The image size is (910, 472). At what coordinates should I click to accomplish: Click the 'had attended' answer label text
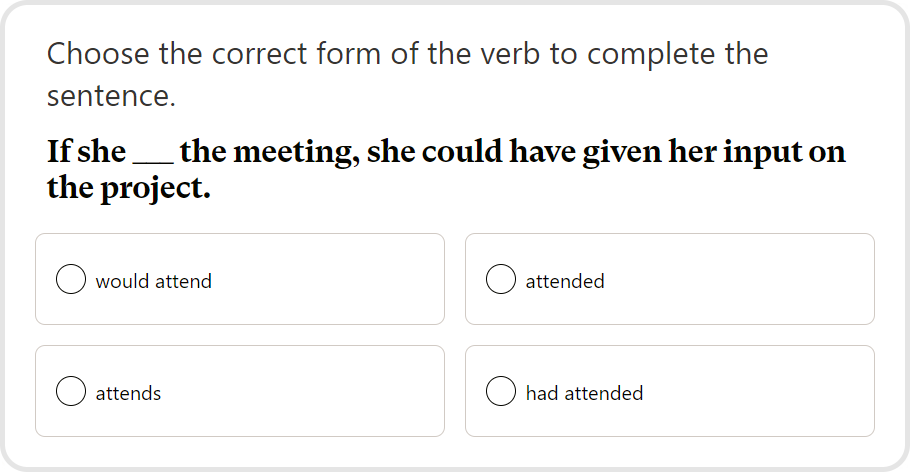click(584, 393)
